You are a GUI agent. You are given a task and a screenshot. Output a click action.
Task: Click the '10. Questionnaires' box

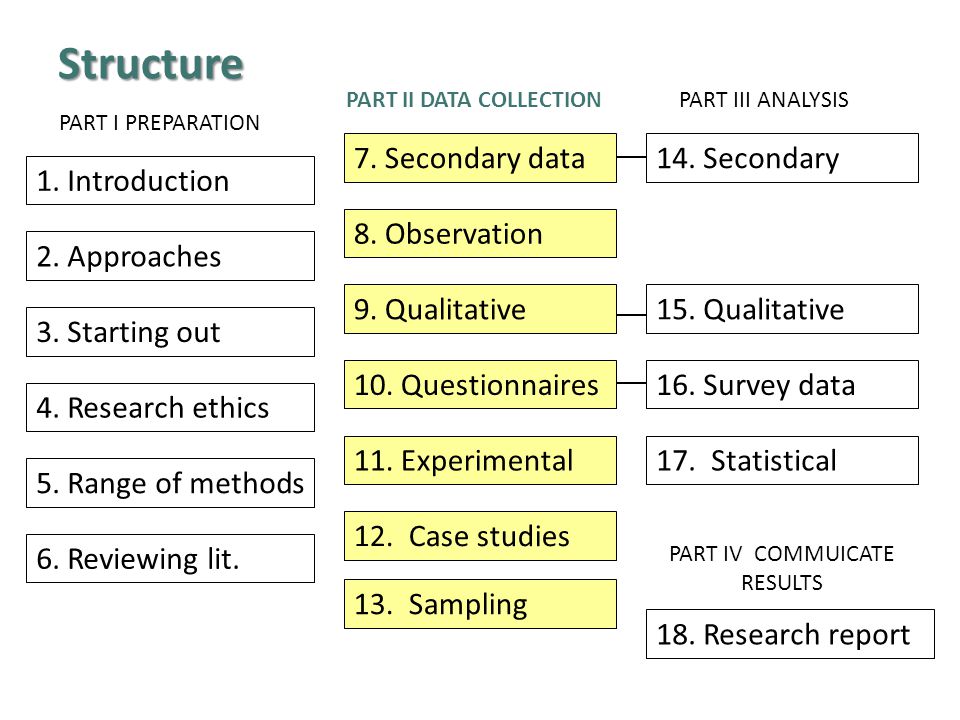[480, 384]
